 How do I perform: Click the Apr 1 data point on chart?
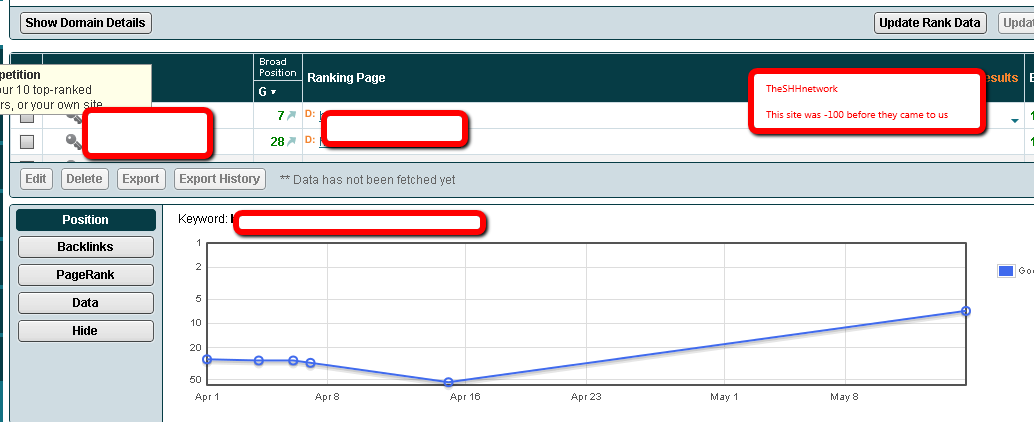click(x=207, y=359)
